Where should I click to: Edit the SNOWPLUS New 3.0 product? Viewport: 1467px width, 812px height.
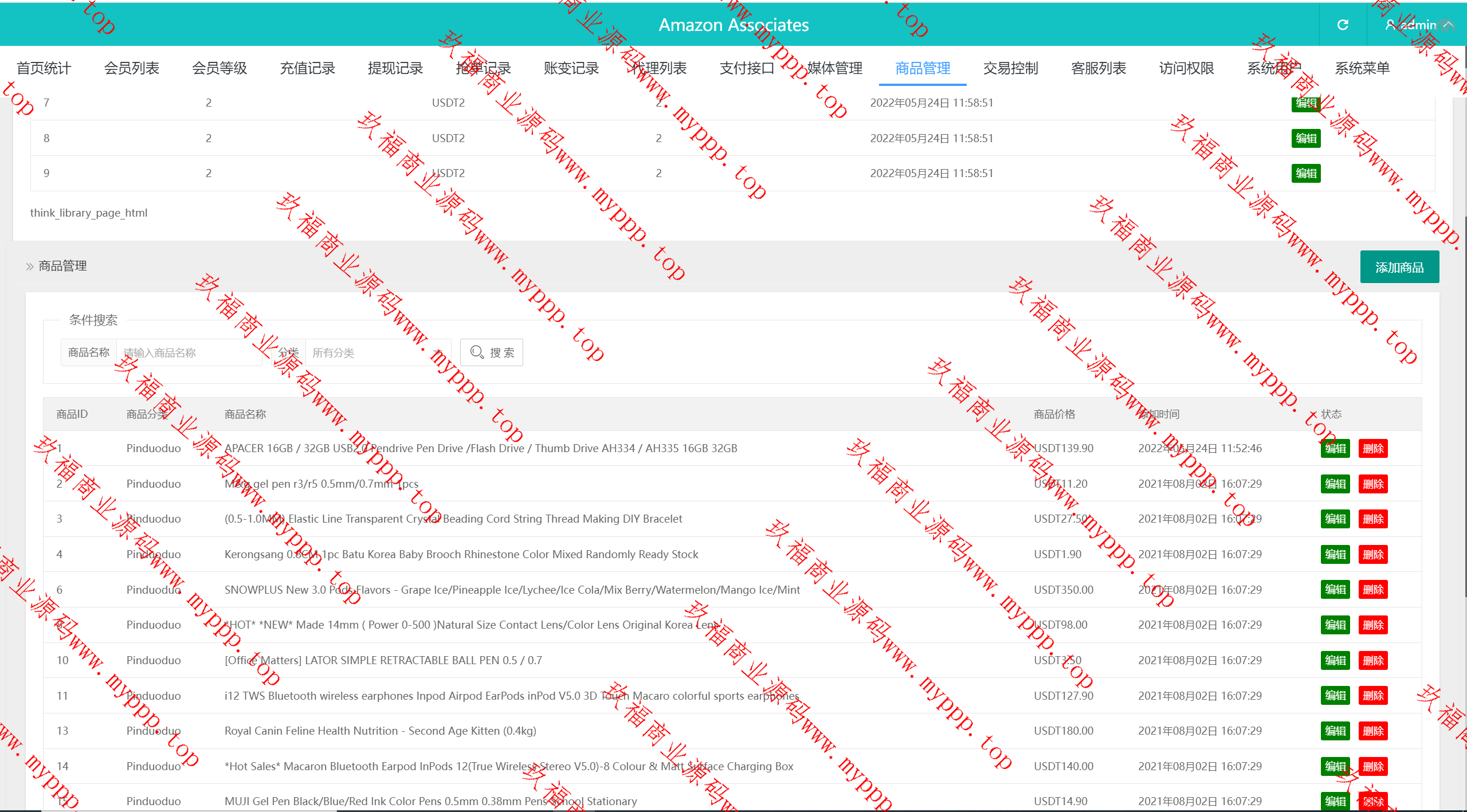pyautogui.click(x=1335, y=590)
